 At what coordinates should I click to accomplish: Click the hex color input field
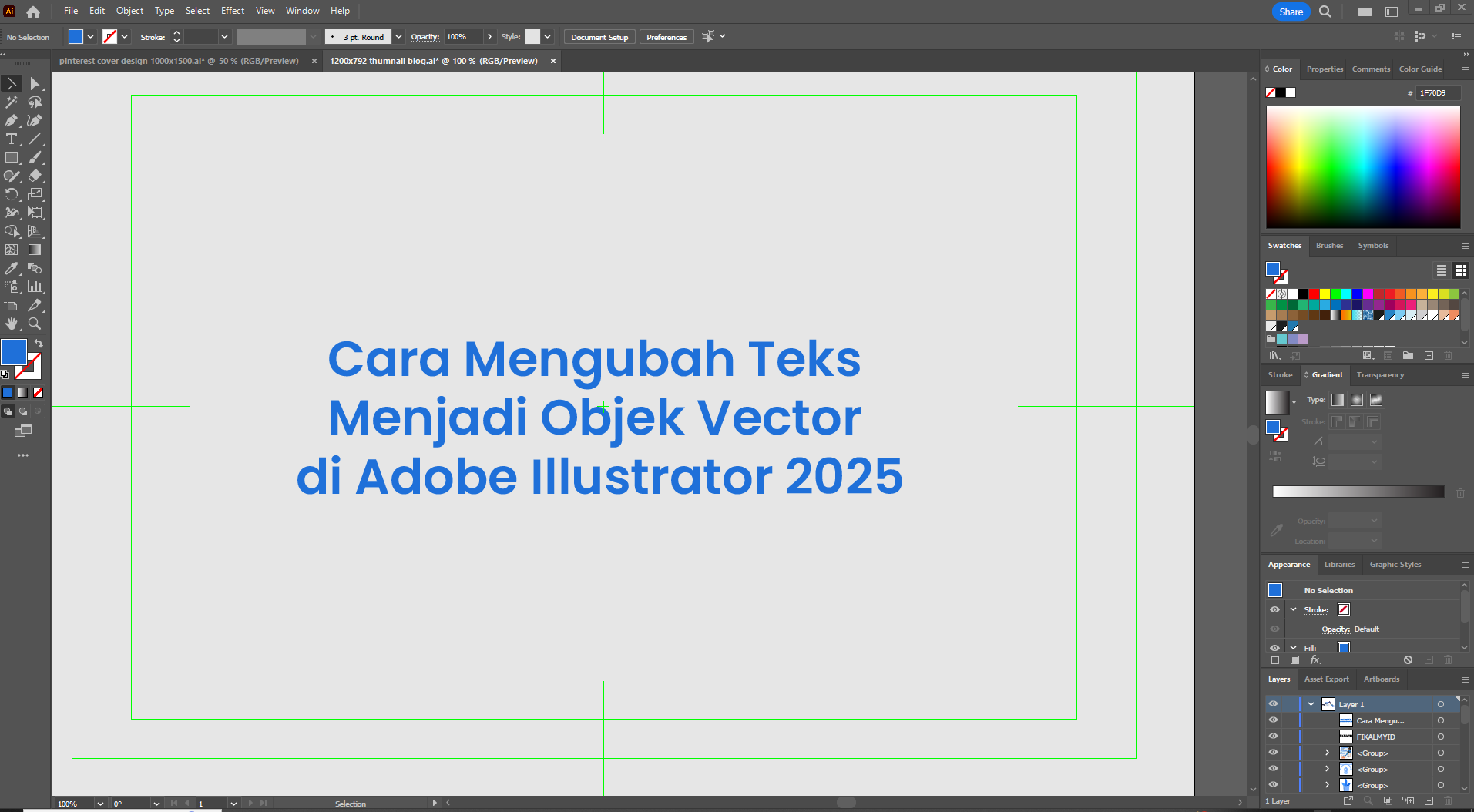(x=1438, y=93)
